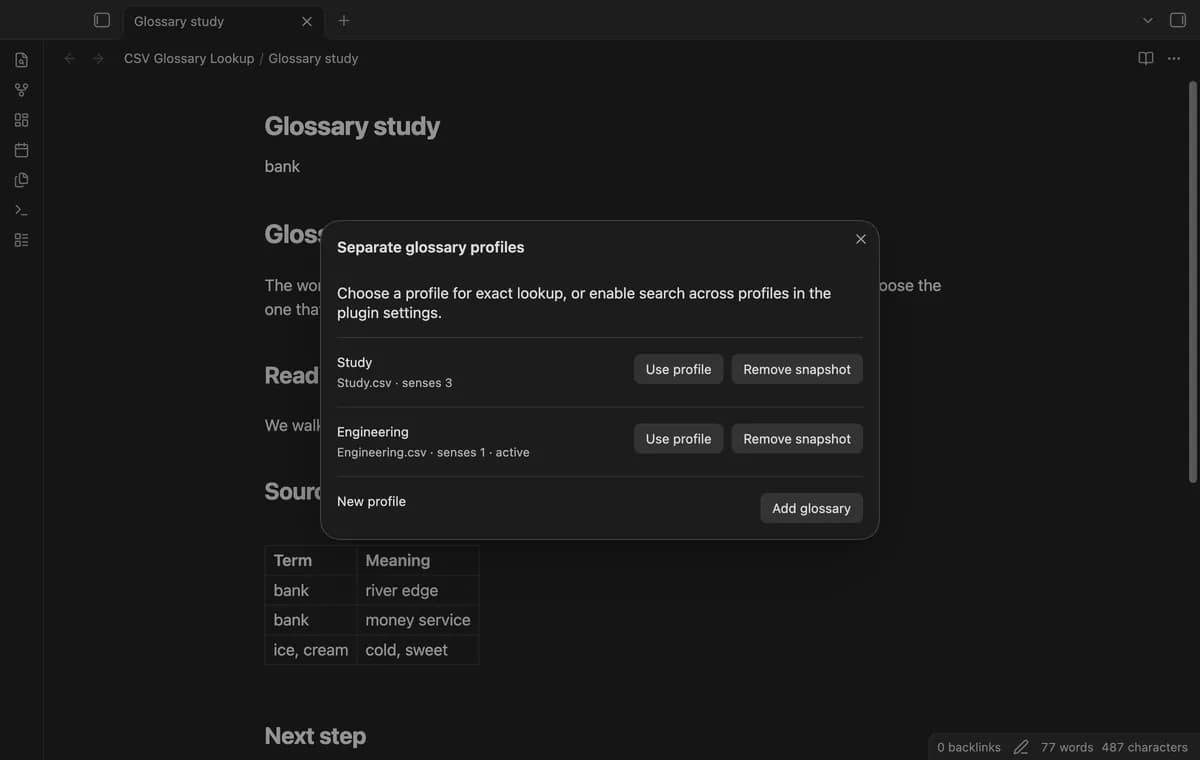Viewport: 1200px width, 760px height.
Task: Navigate forward with the right arrow
Action: [98, 58]
